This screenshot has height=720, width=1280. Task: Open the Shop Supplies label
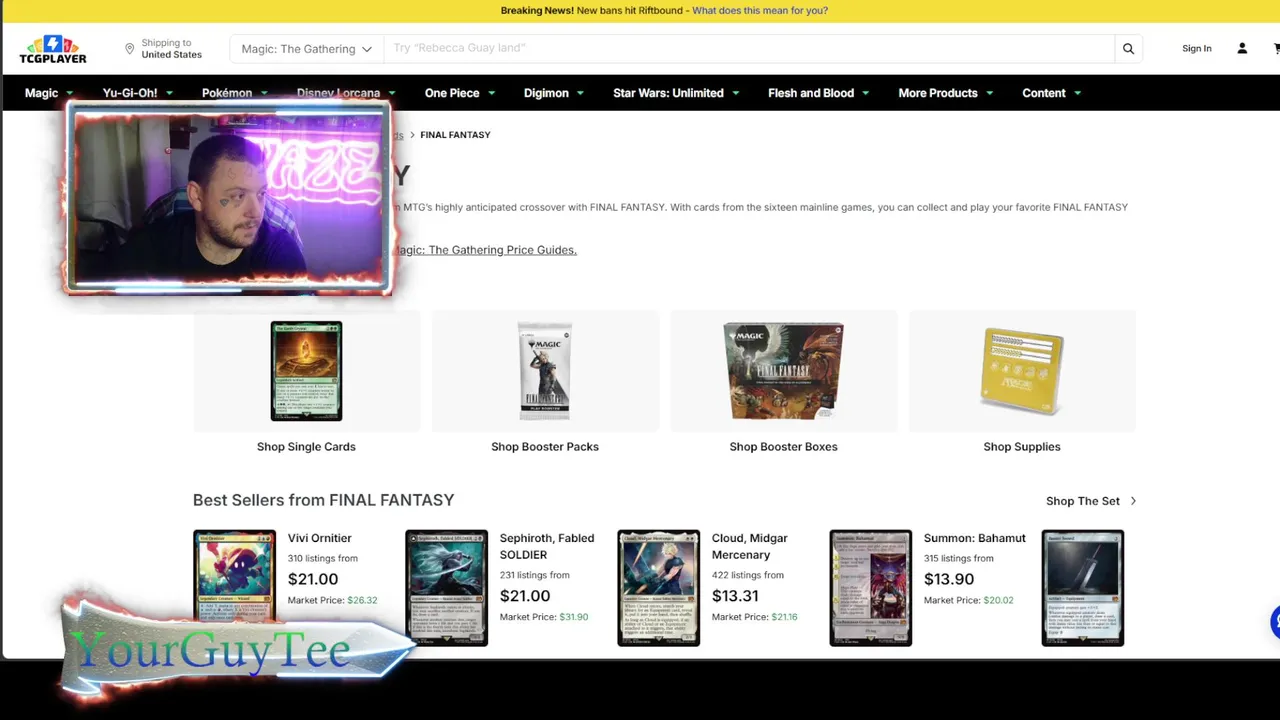pyautogui.click(x=1022, y=447)
